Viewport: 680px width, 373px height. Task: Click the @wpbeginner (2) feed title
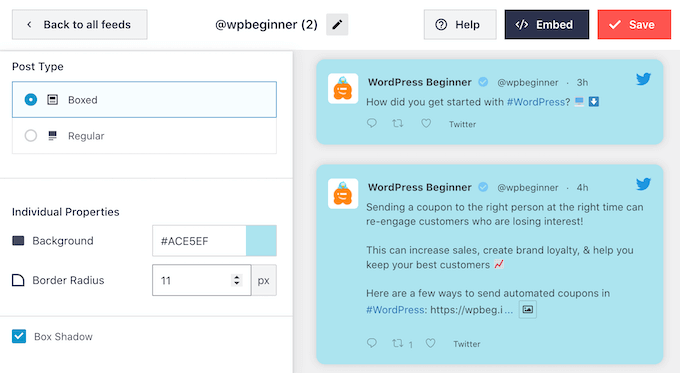(x=266, y=25)
